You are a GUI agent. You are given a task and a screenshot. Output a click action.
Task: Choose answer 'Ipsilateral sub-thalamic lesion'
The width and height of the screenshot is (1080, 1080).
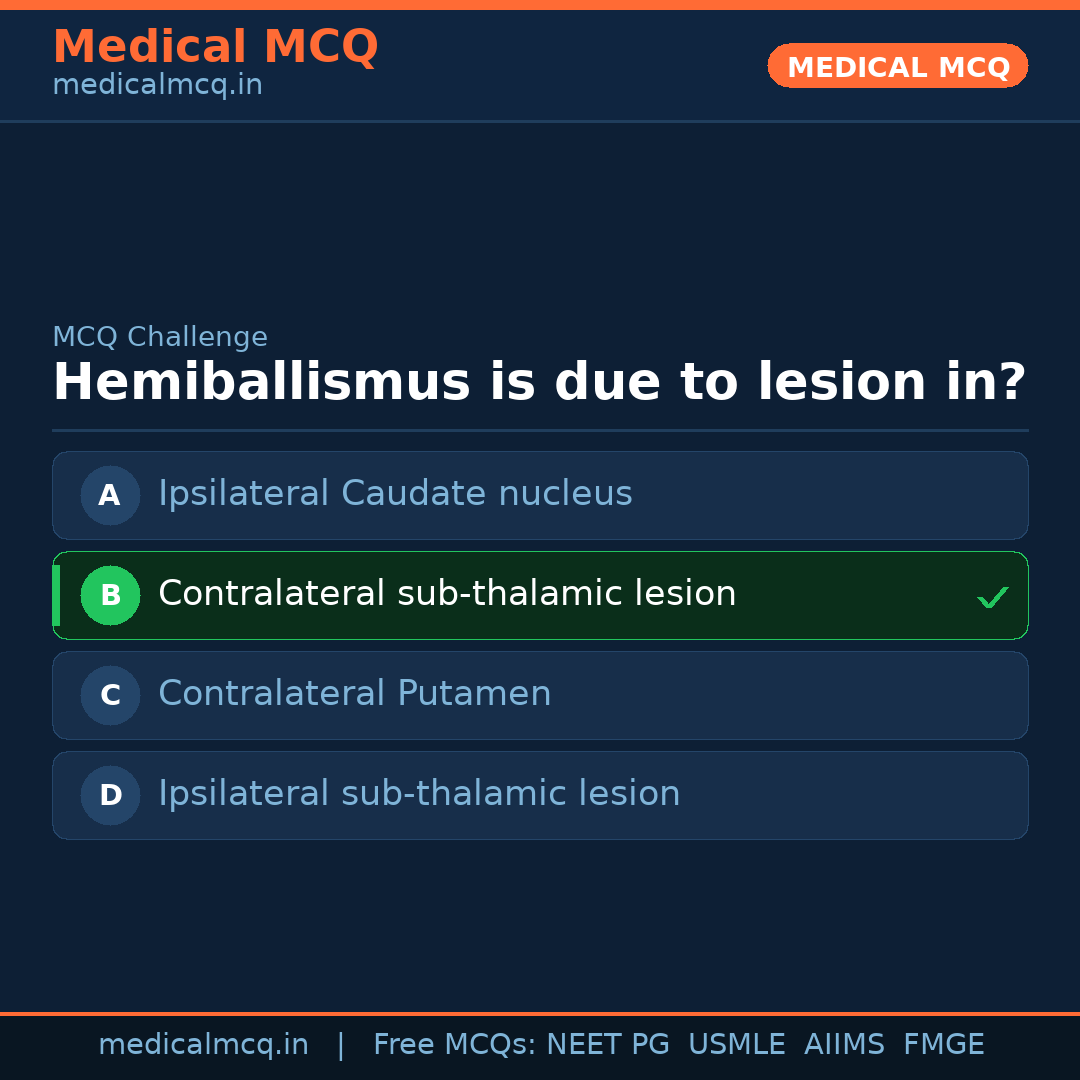click(x=419, y=794)
